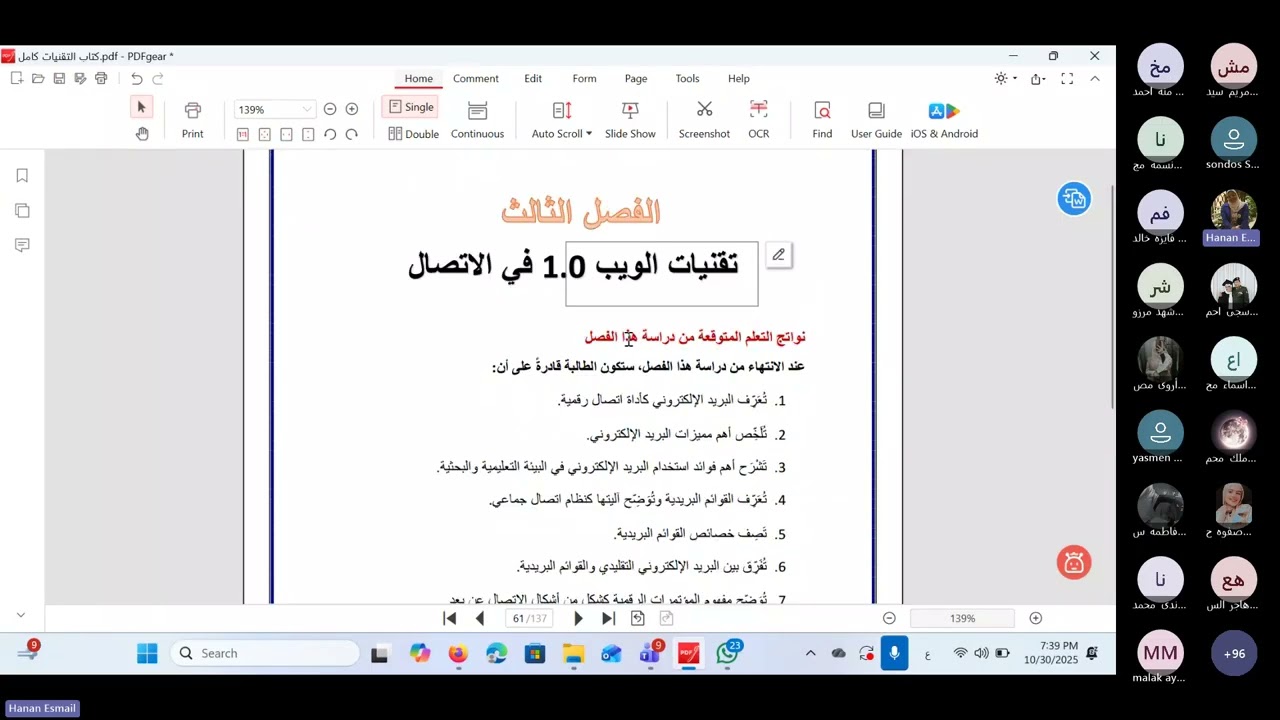The width and height of the screenshot is (1280, 720).
Task: Toggle Continuous scrolling mode
Action: tap(477, 119)
